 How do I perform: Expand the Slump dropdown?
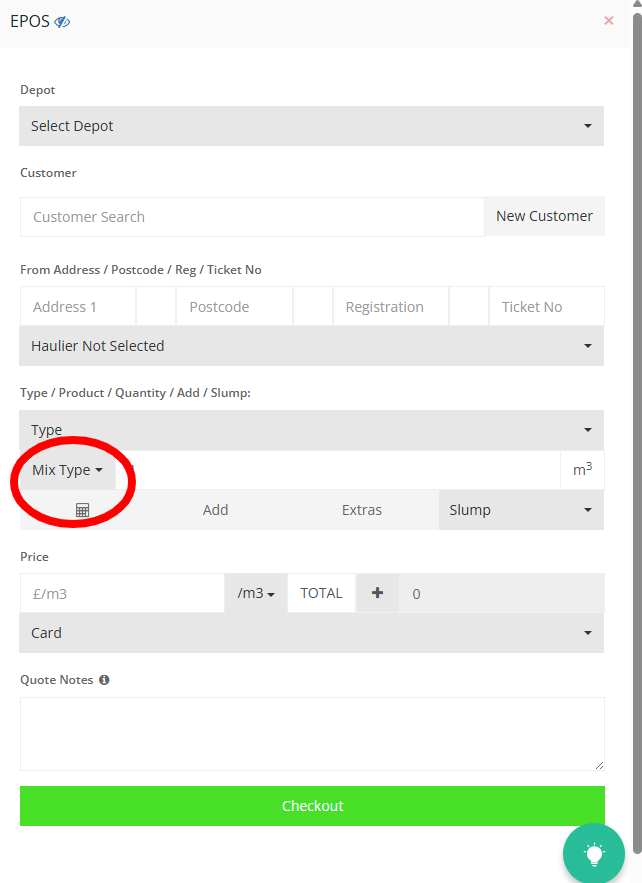(x=520, y=510)
